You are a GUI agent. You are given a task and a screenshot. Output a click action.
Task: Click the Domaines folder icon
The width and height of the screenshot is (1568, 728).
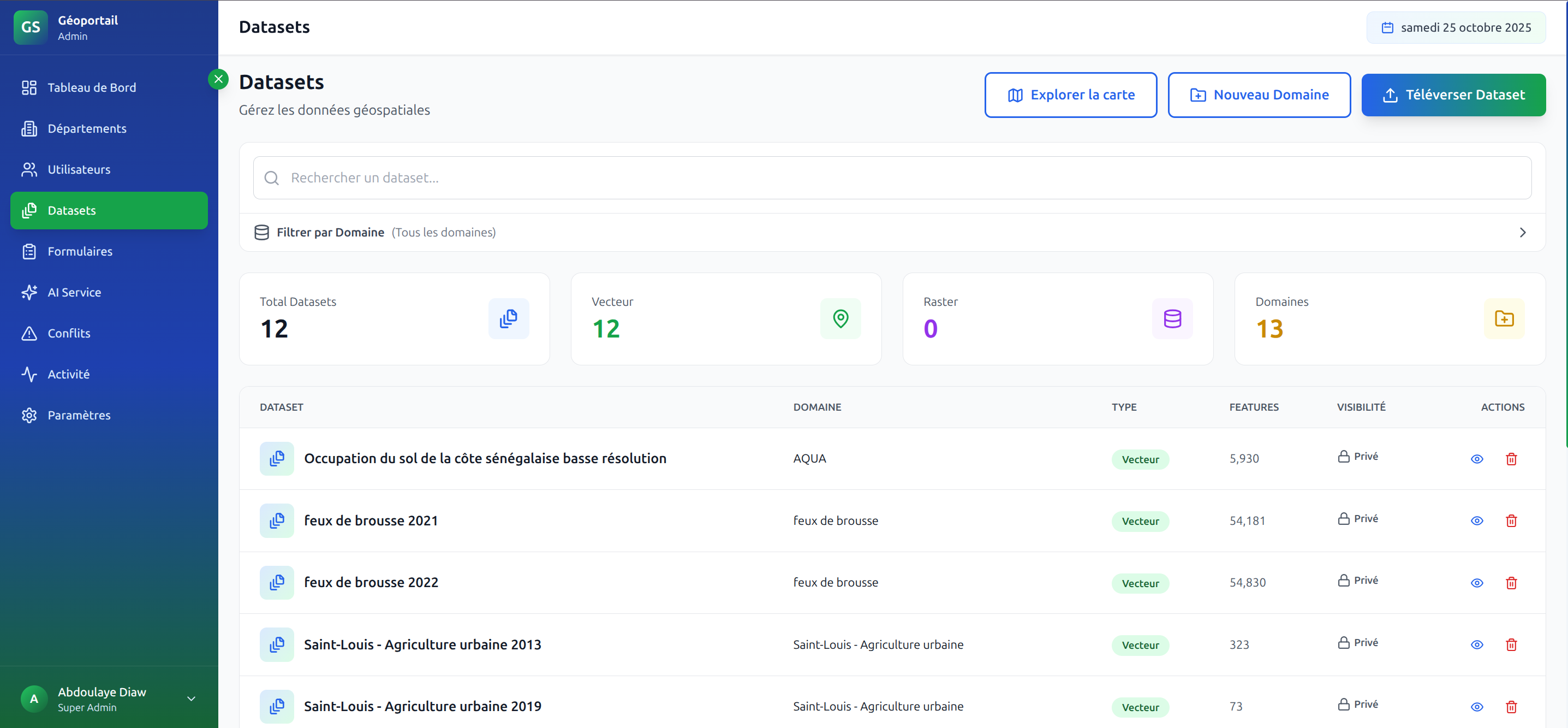click(x=1504, y=318)
